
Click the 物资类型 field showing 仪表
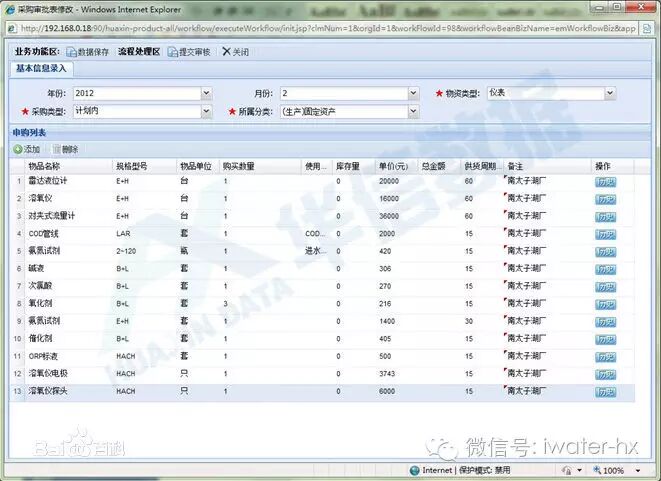(546, 93)
